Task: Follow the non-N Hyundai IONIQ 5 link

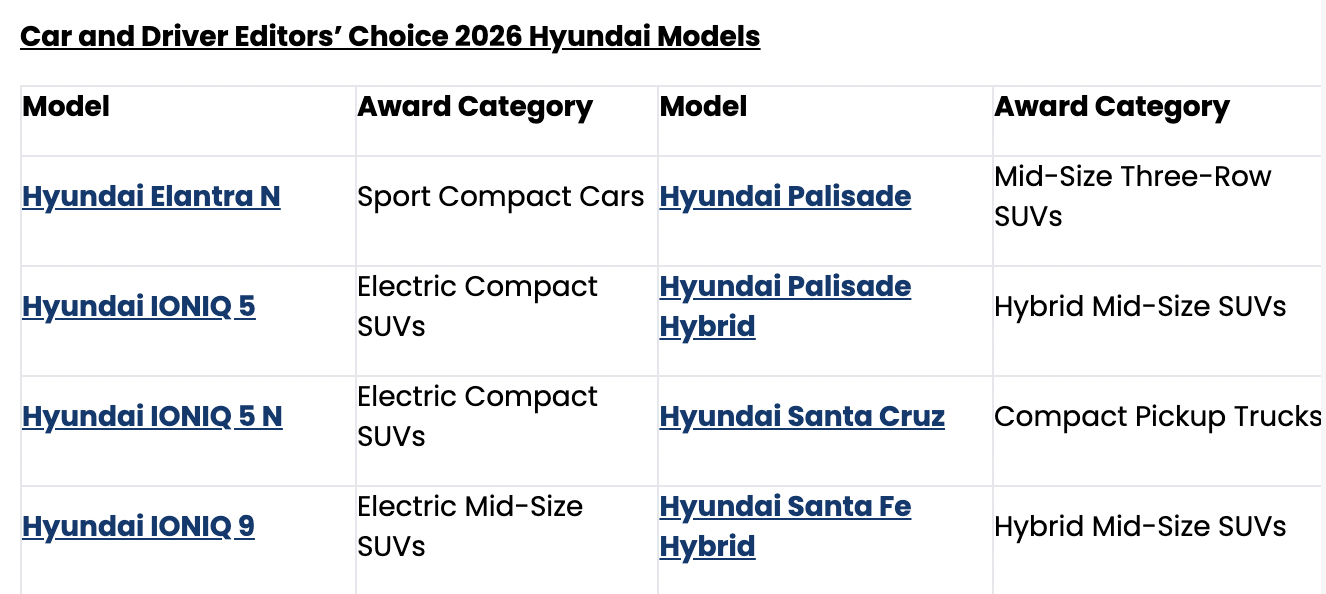Action: [138, 306]
